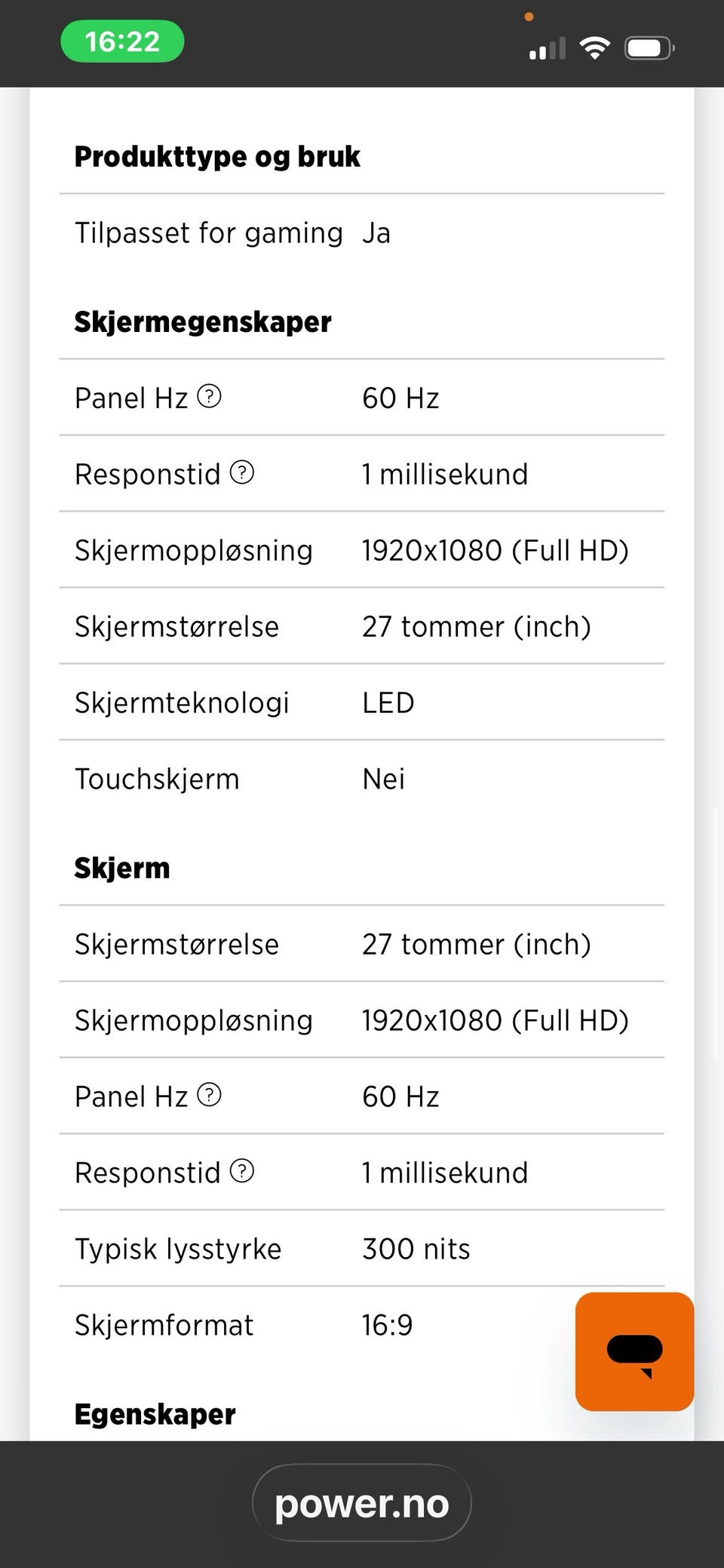Tap the Egenskaper section heading
Image resolution: width=724 pixels, height=1568 pixels.
155,1413
